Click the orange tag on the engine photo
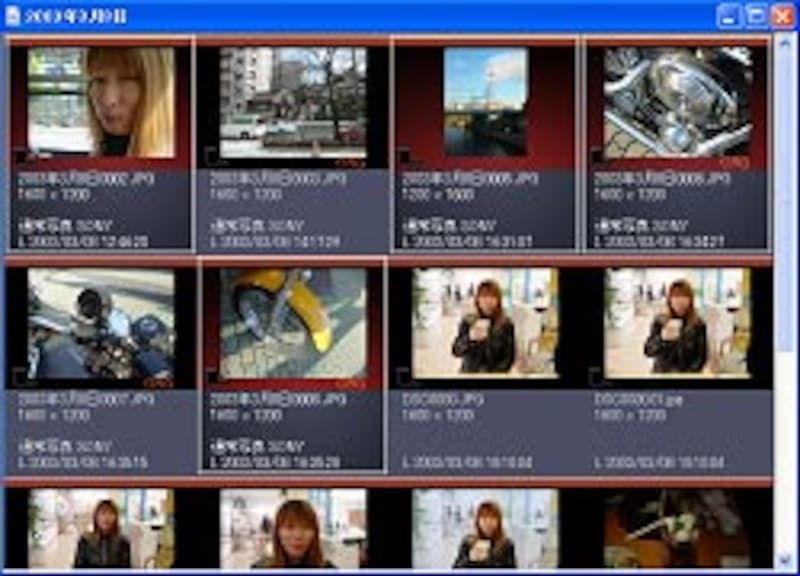This screenshot has height=576, width=800. point(734,160)
